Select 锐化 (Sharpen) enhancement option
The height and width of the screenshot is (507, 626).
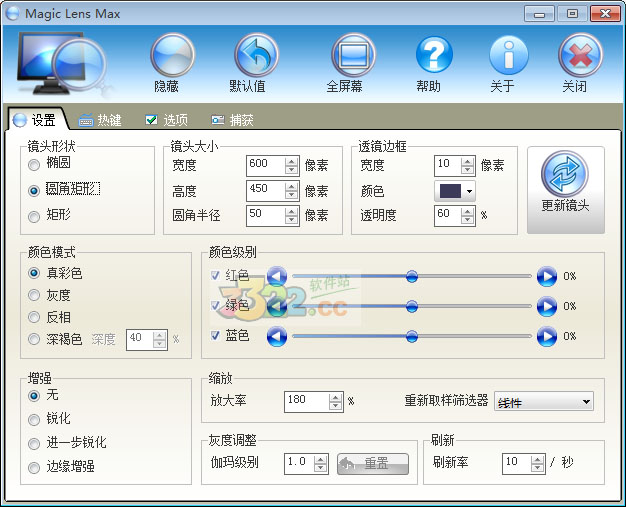point(34,420)
